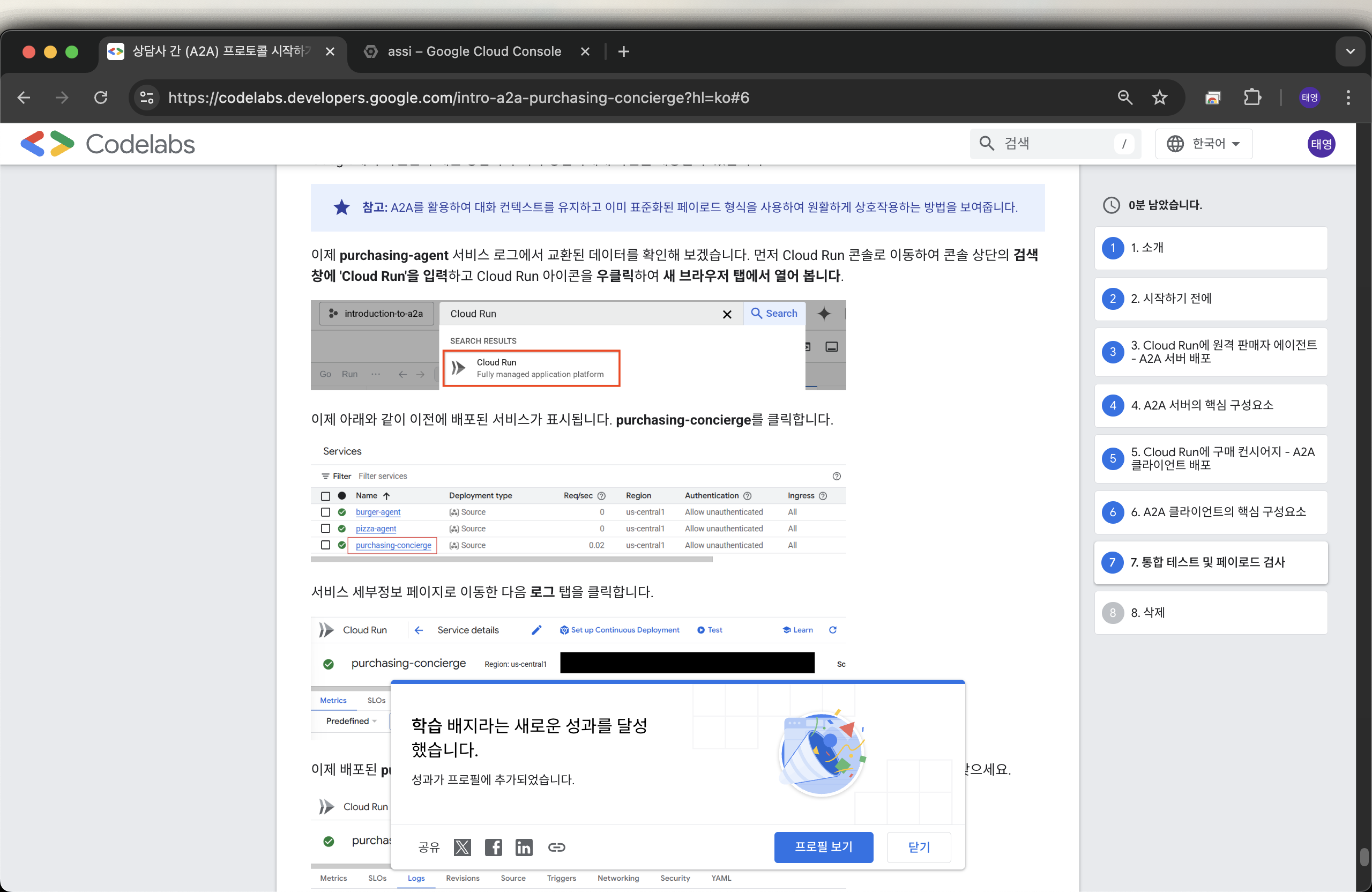Image resolution: width=1372 pixels, height=892 pixels.
Task: Share the badge on X
Action: tap(463, 847)
